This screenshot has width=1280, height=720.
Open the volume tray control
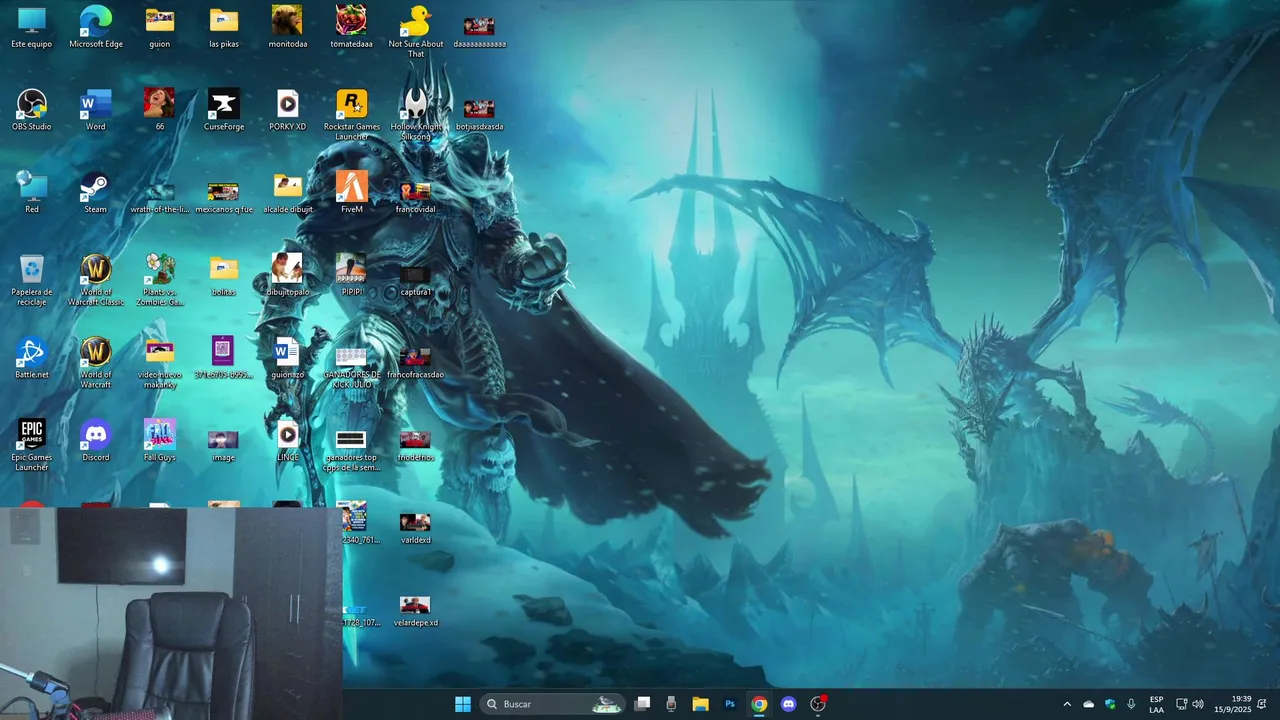pos(1198,704)
